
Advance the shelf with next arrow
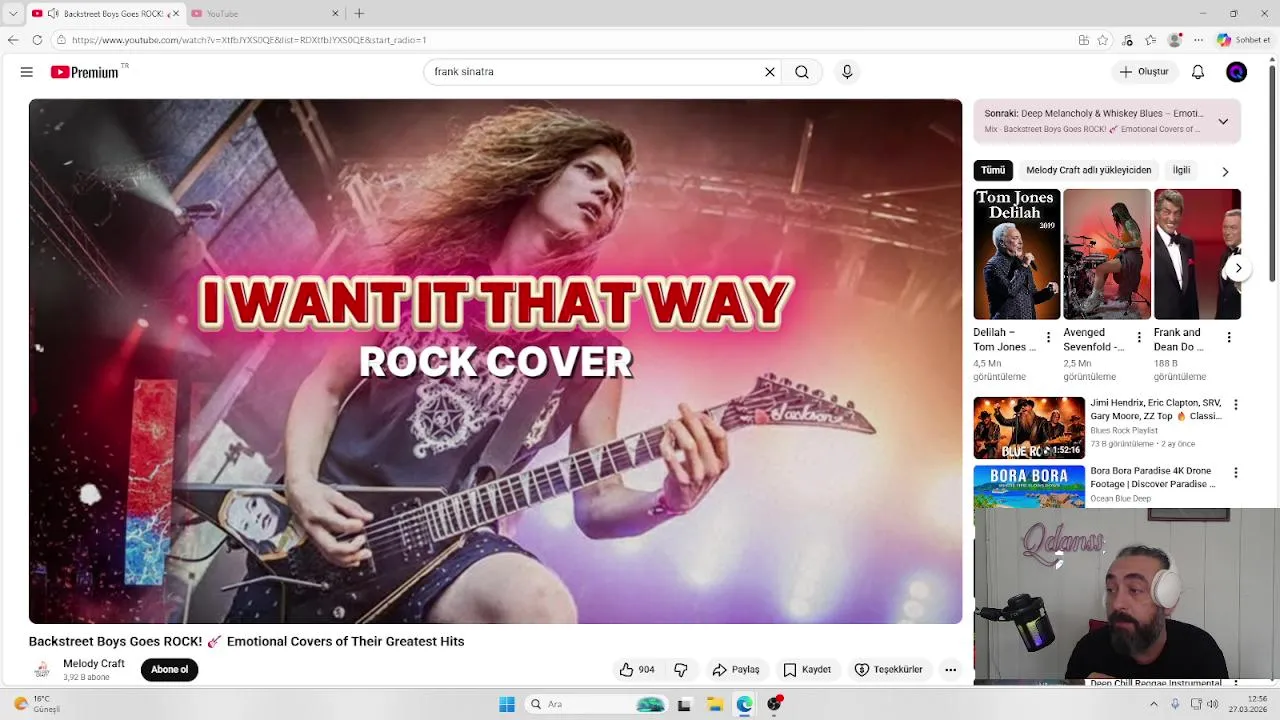pyautogui.click(x=1238, y=268)
